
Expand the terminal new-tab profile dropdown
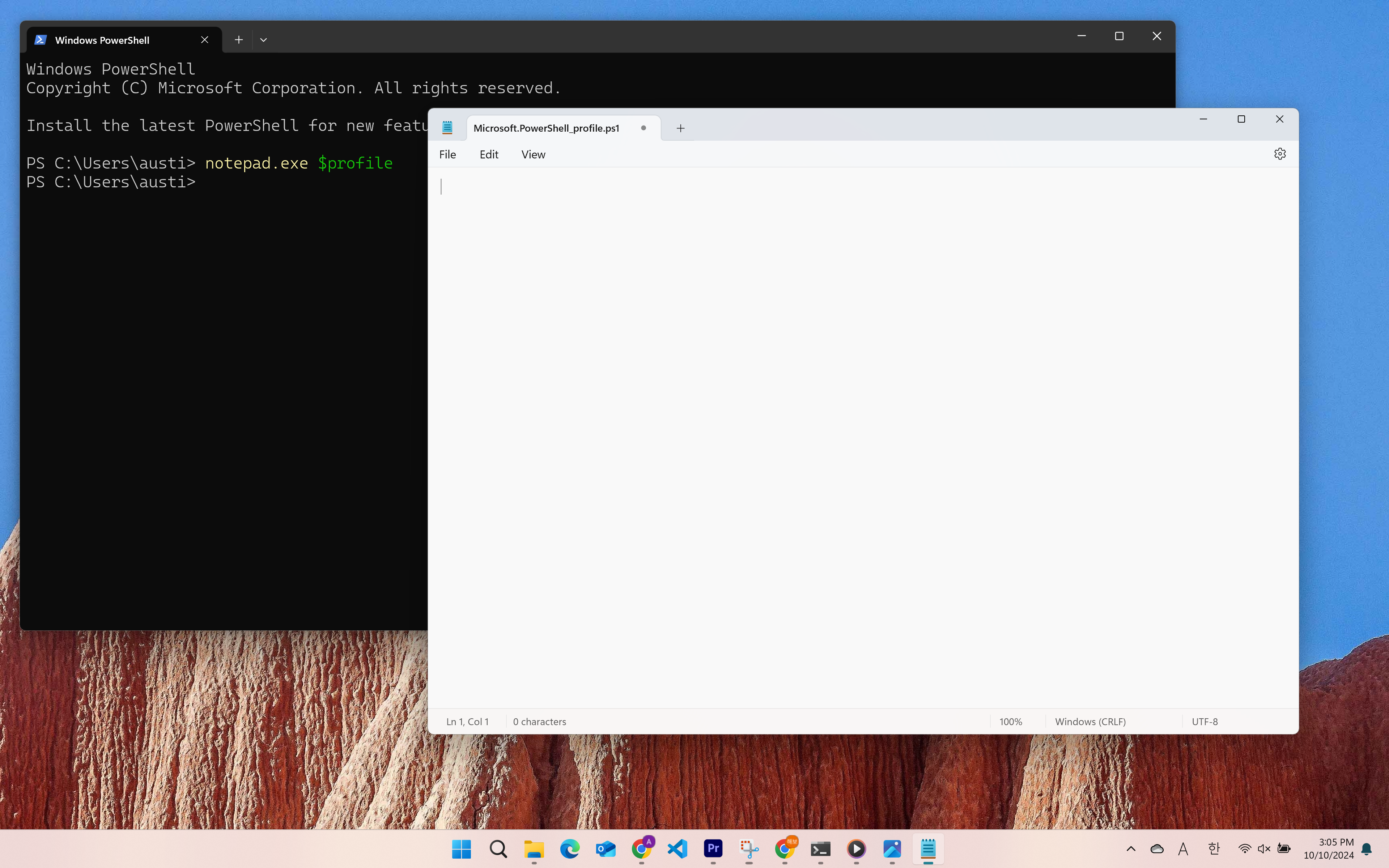tap(263, 40)
